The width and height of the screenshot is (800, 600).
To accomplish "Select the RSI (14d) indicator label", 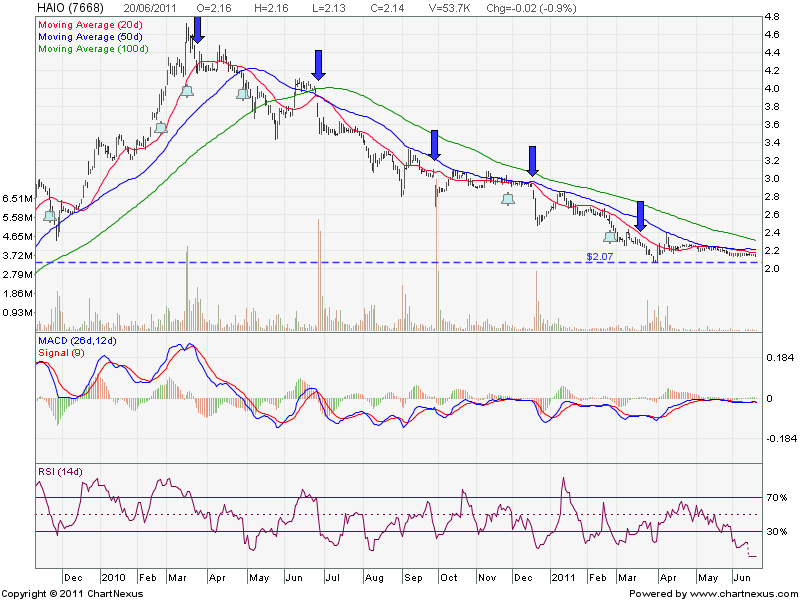I will (60, 471).
